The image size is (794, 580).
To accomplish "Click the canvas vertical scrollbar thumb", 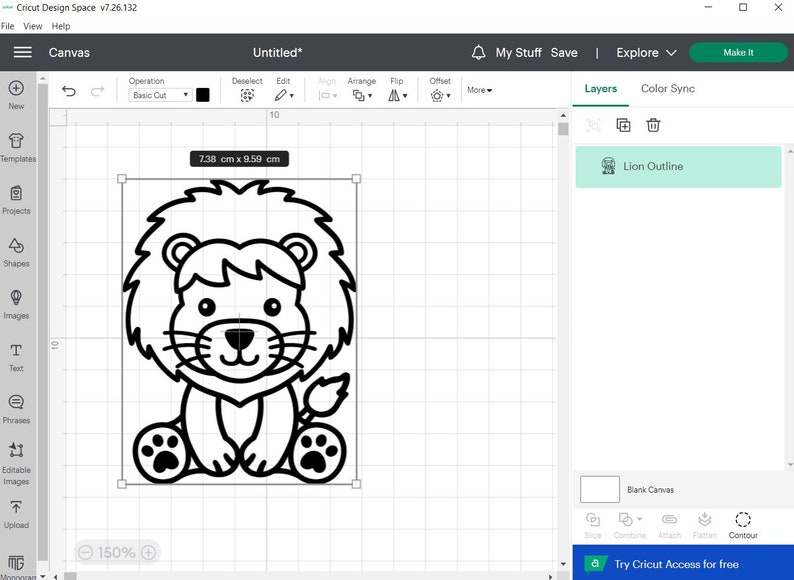I will pos(563,129).
